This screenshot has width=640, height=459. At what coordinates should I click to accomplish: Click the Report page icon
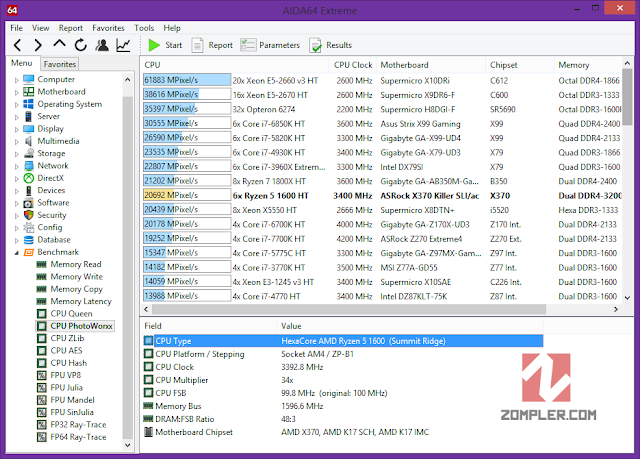coord(198,45)
